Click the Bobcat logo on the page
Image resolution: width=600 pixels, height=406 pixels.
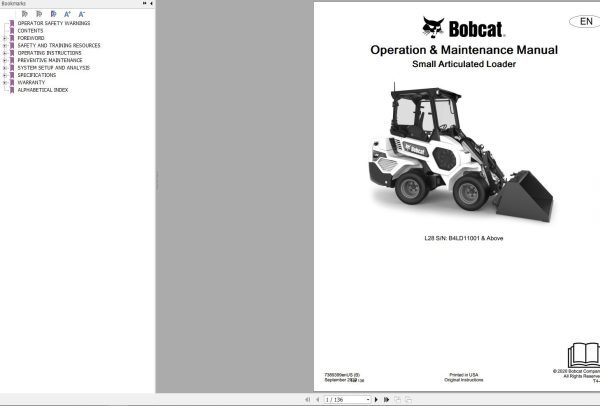click(x=463, y=28)
